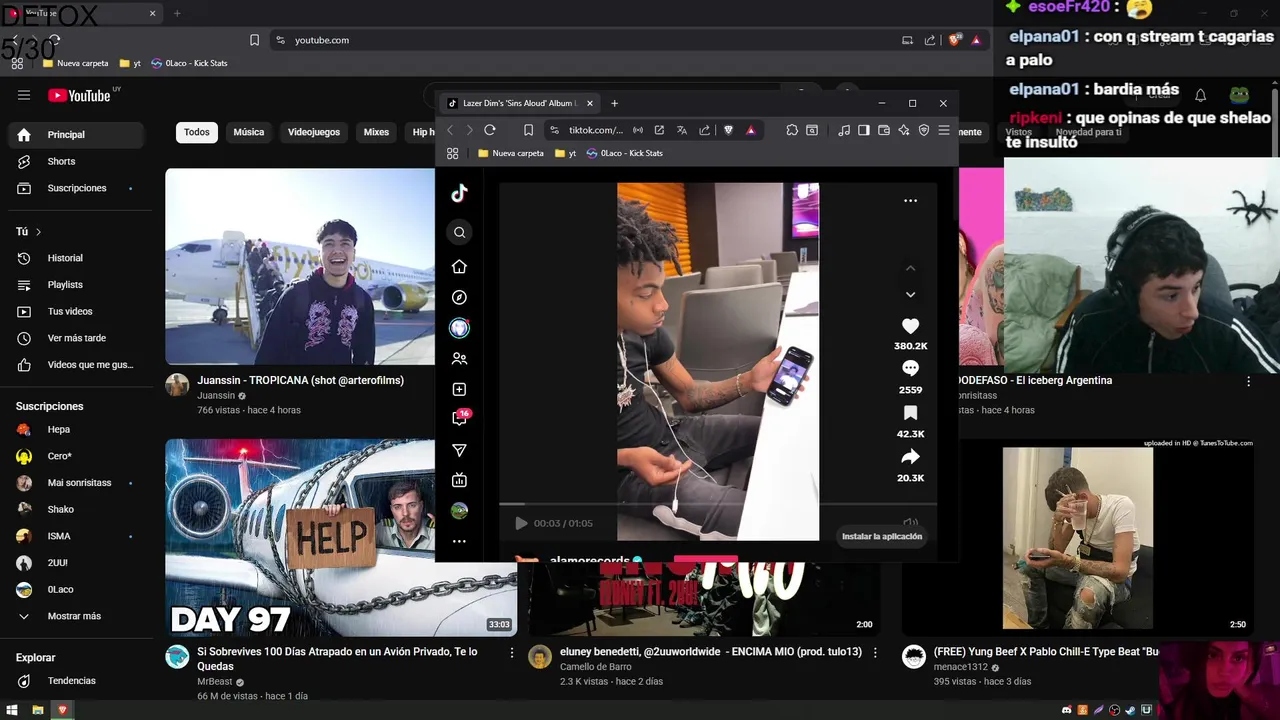
Task: Open extensions puzzle icon in TikTok window
Action: 792,130
